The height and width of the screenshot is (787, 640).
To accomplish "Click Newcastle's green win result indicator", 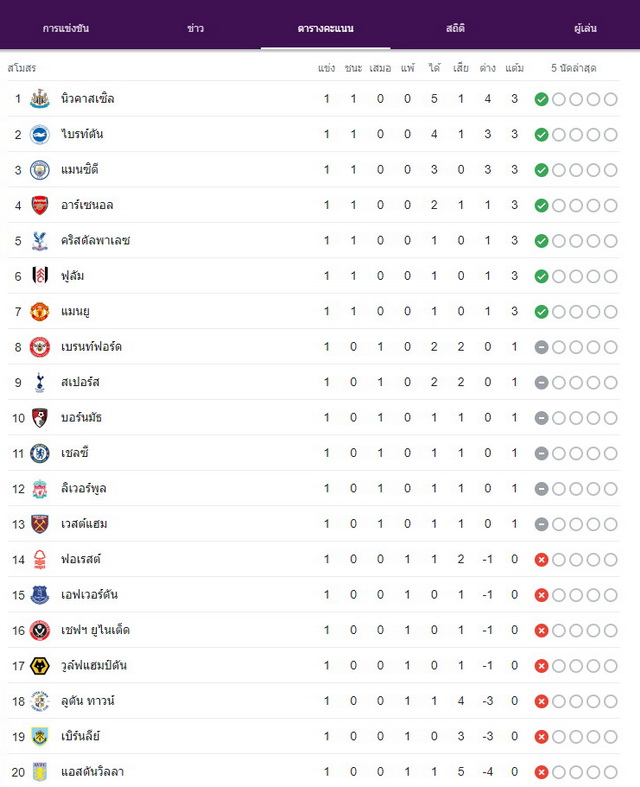I will coord(541,99).
